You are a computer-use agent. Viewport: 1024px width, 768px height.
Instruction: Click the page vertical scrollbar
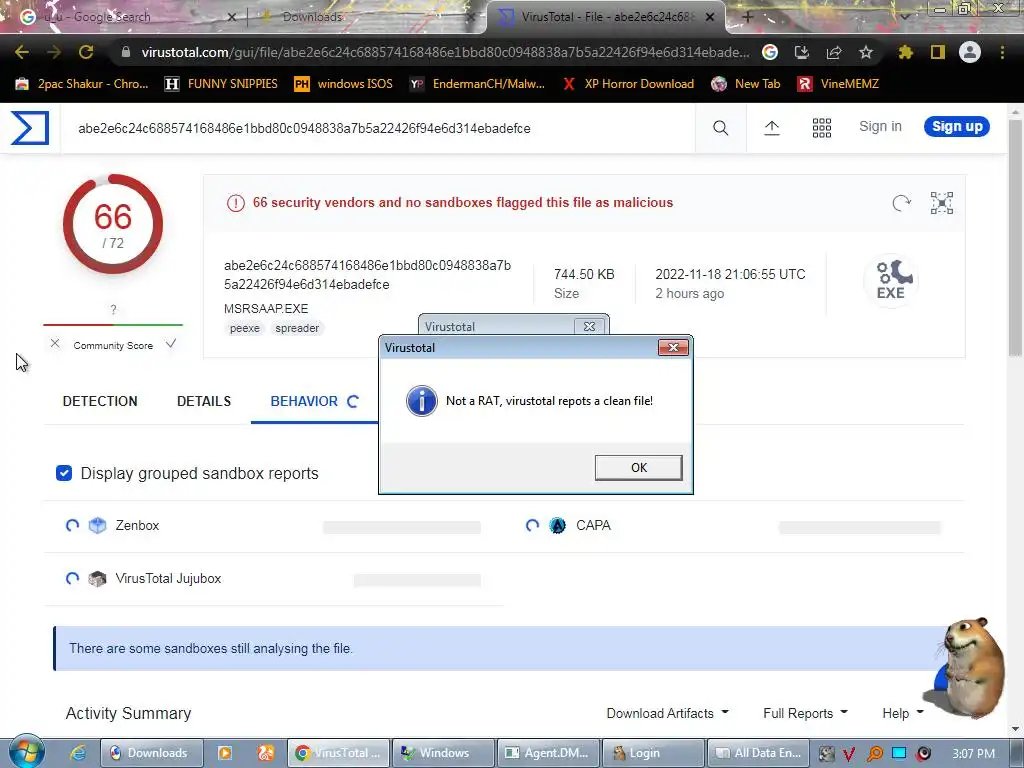coord(1015,238)
